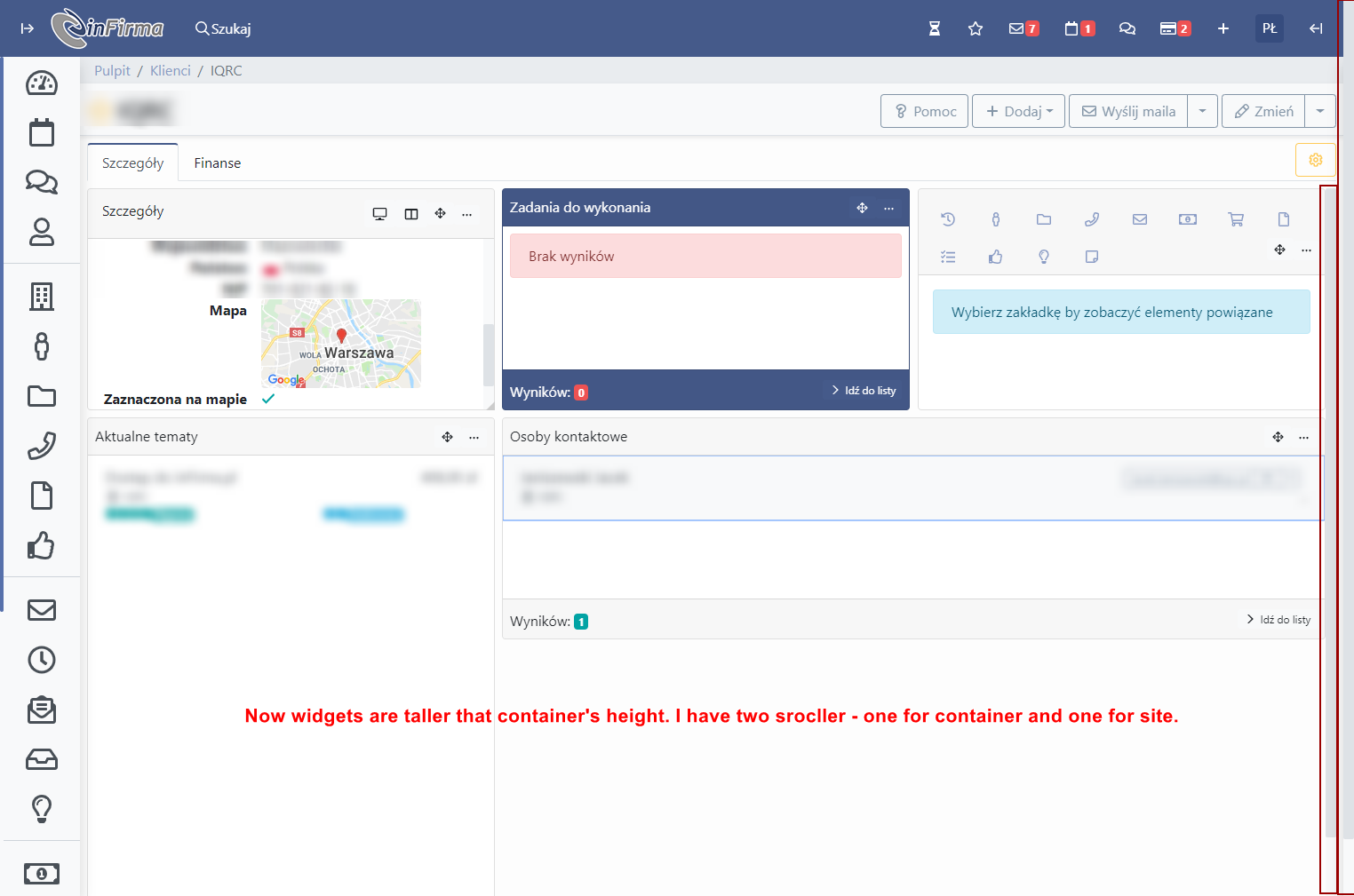Open the briefcase mail icon in left sidebar

click(x=42, y=710)
